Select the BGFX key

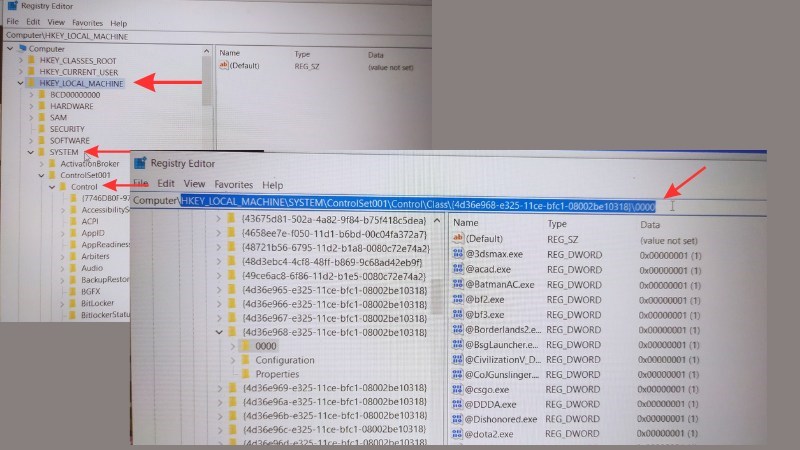click(x=90, y=291)
